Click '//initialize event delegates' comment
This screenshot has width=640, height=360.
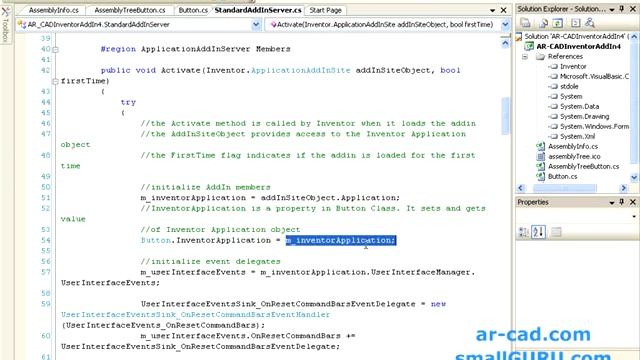pos(210,262)
